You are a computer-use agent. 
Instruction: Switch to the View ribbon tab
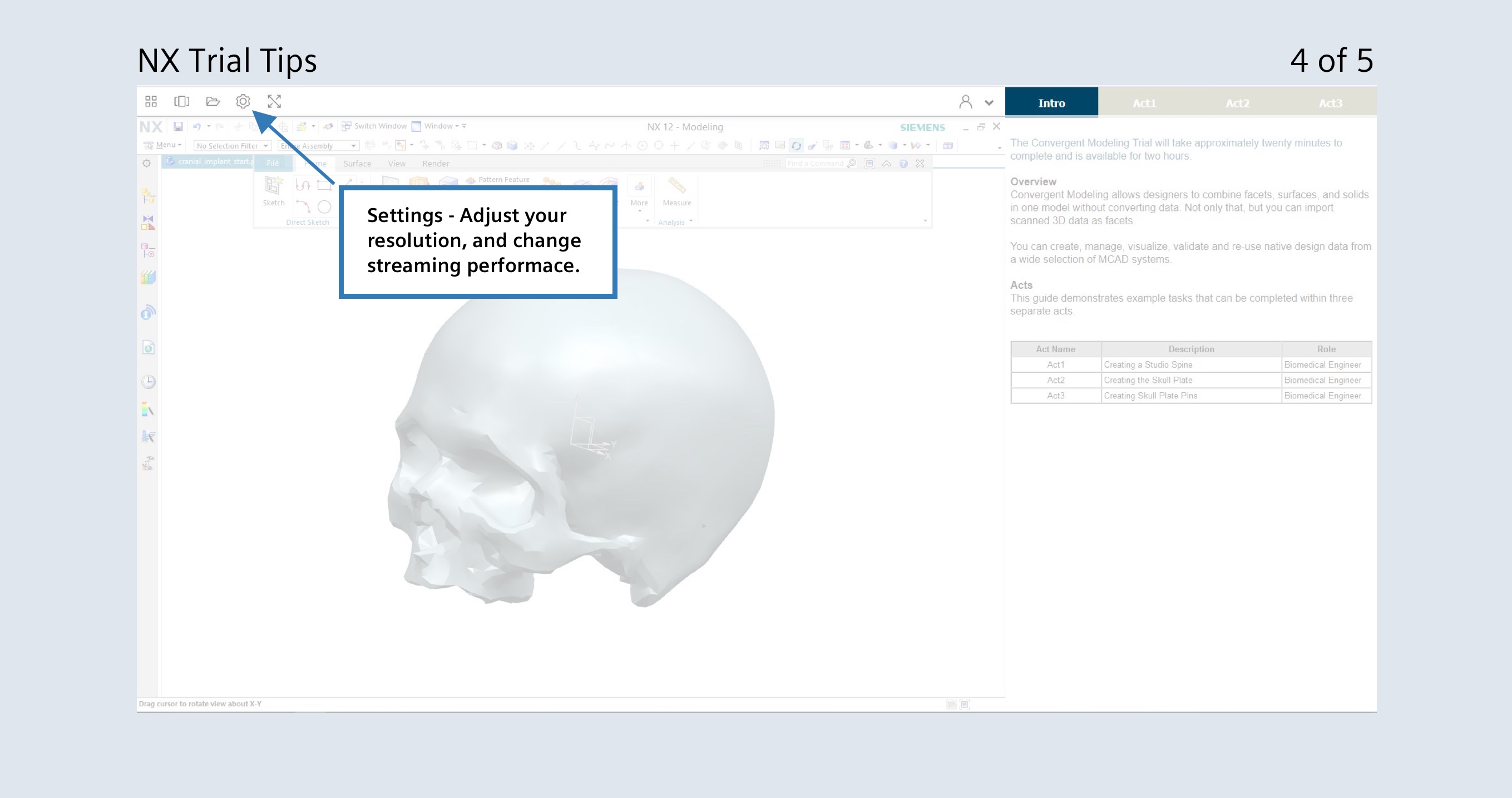[x=397, y=164]
